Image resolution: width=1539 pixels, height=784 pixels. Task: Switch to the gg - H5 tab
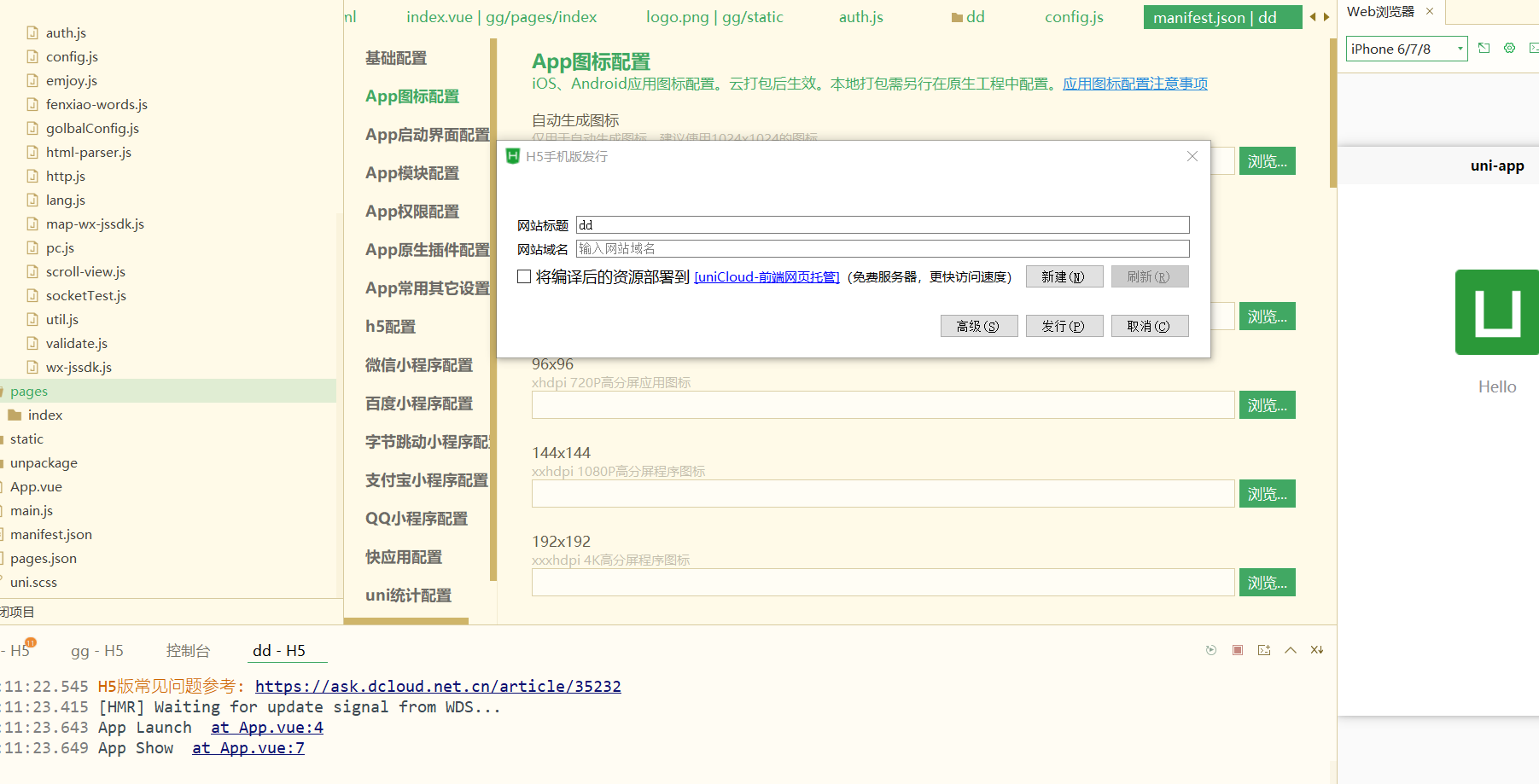(x=96, y=650)
